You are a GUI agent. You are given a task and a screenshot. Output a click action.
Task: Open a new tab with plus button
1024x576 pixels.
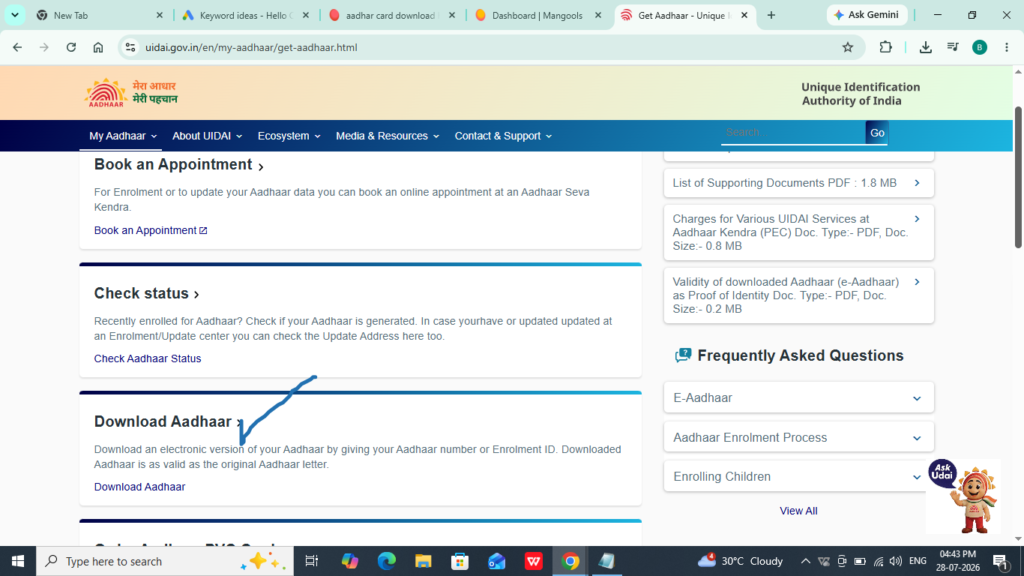tap(771, 15)
